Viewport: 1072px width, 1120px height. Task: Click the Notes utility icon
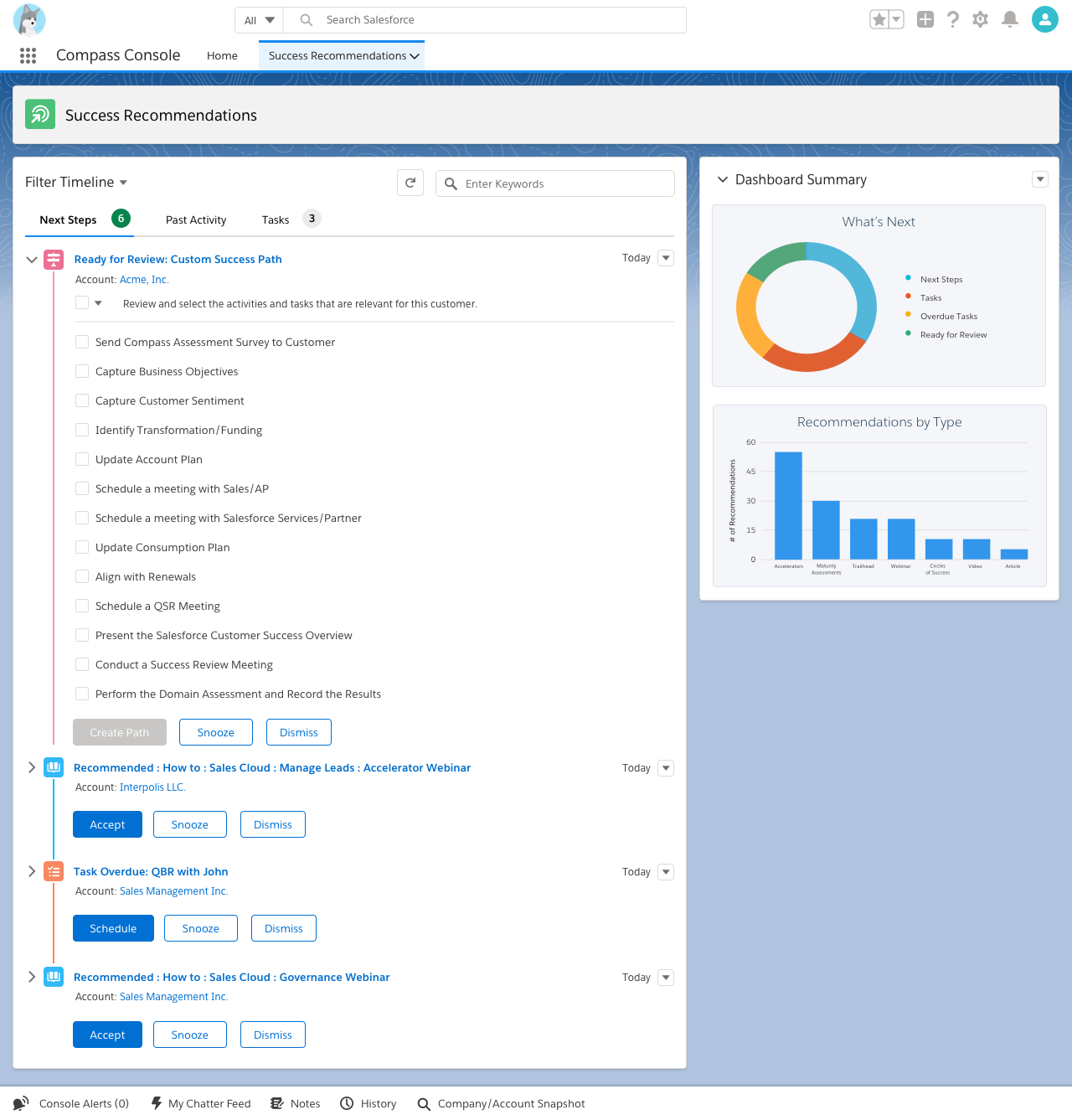pos(277,1103)
